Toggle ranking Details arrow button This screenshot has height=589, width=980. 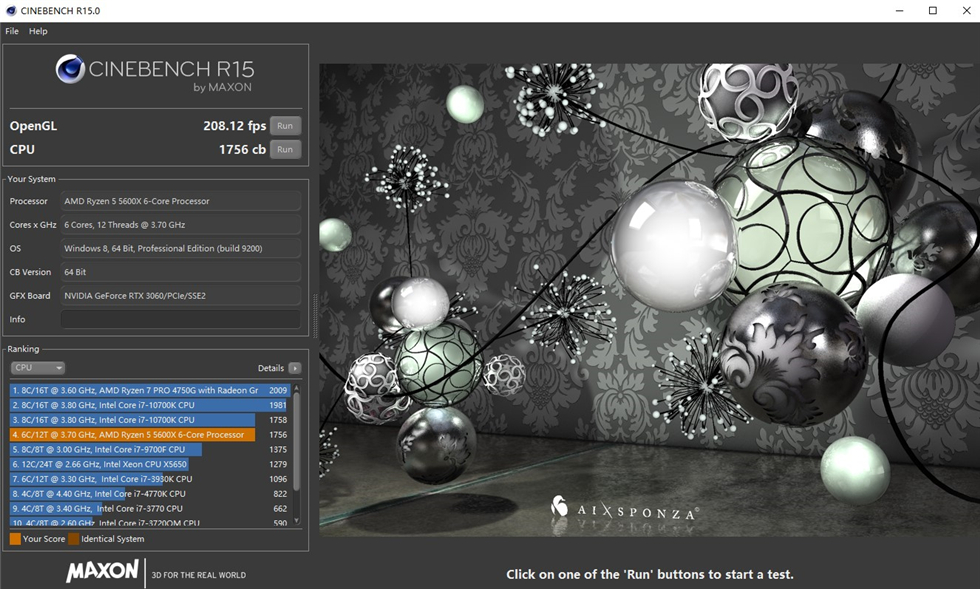[x=295, y=368]
